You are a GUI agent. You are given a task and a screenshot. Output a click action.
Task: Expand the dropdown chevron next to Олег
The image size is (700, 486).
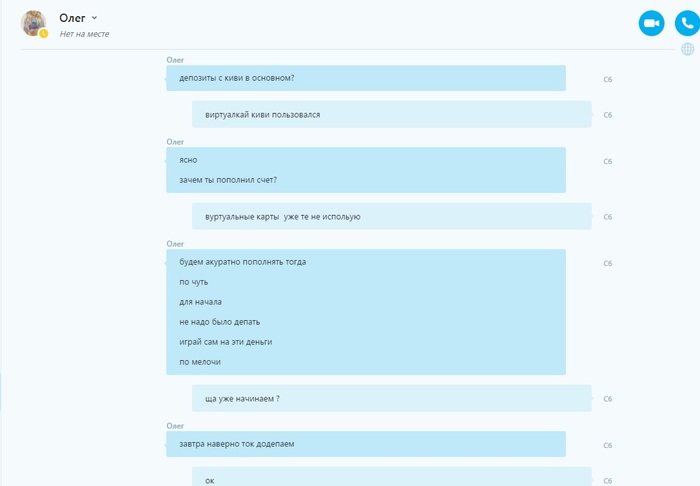pos(94,18)
